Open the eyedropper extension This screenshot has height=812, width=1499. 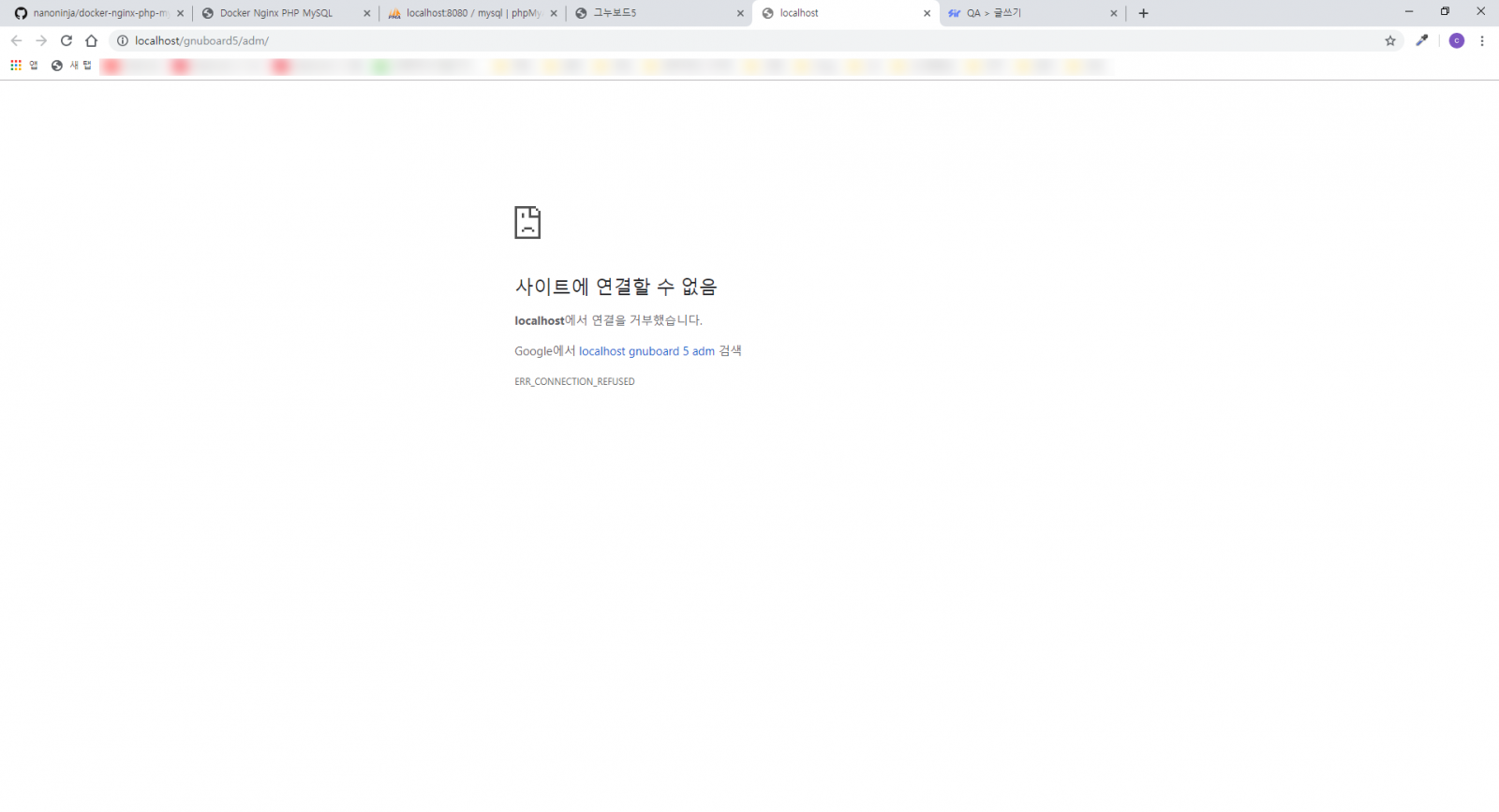(x=1422, y=40)
